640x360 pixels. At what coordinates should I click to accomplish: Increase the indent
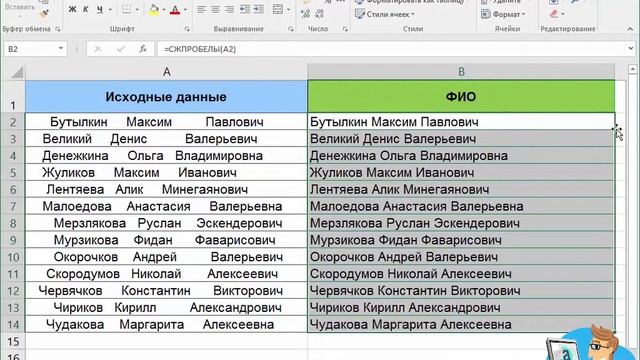[259, 9]
